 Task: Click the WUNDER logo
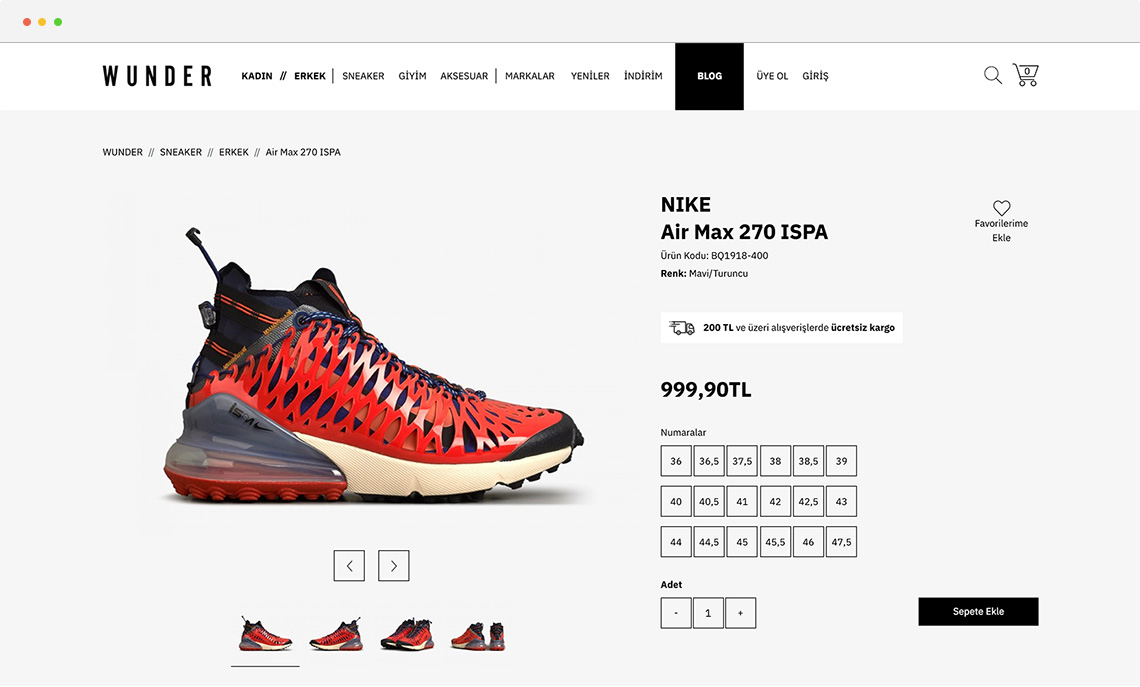pyautogui.click(x=157, y=76)
